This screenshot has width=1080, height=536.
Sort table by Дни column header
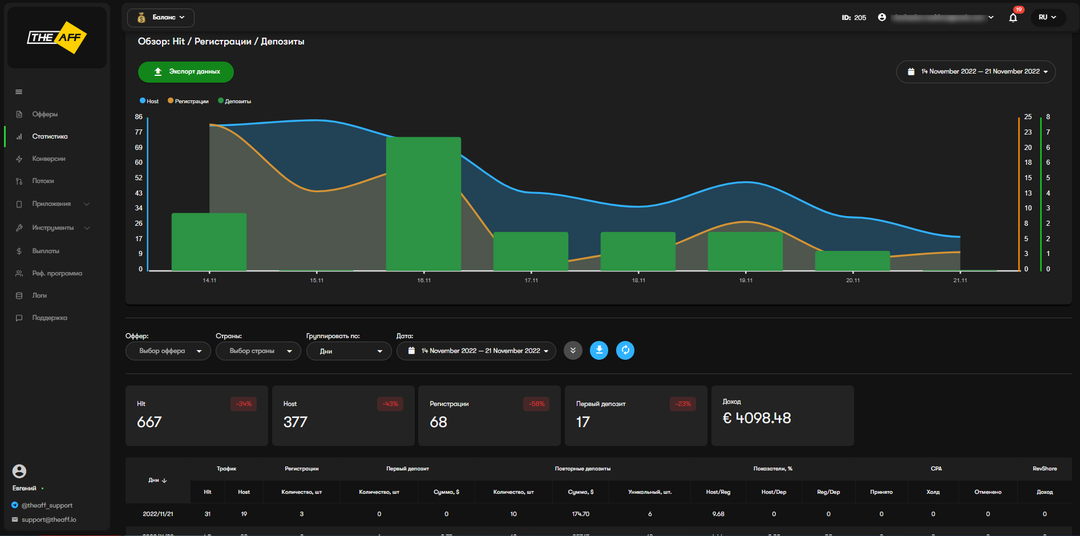pos(157,480)
